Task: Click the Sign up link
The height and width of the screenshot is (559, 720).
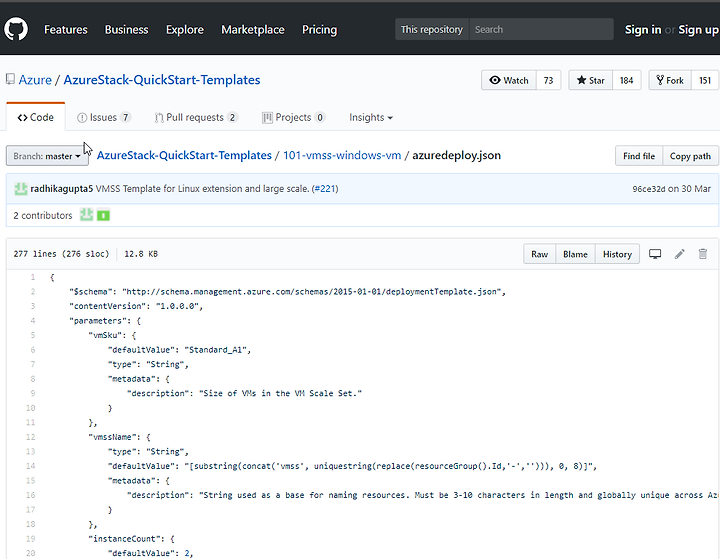Action: coord(698,29)
